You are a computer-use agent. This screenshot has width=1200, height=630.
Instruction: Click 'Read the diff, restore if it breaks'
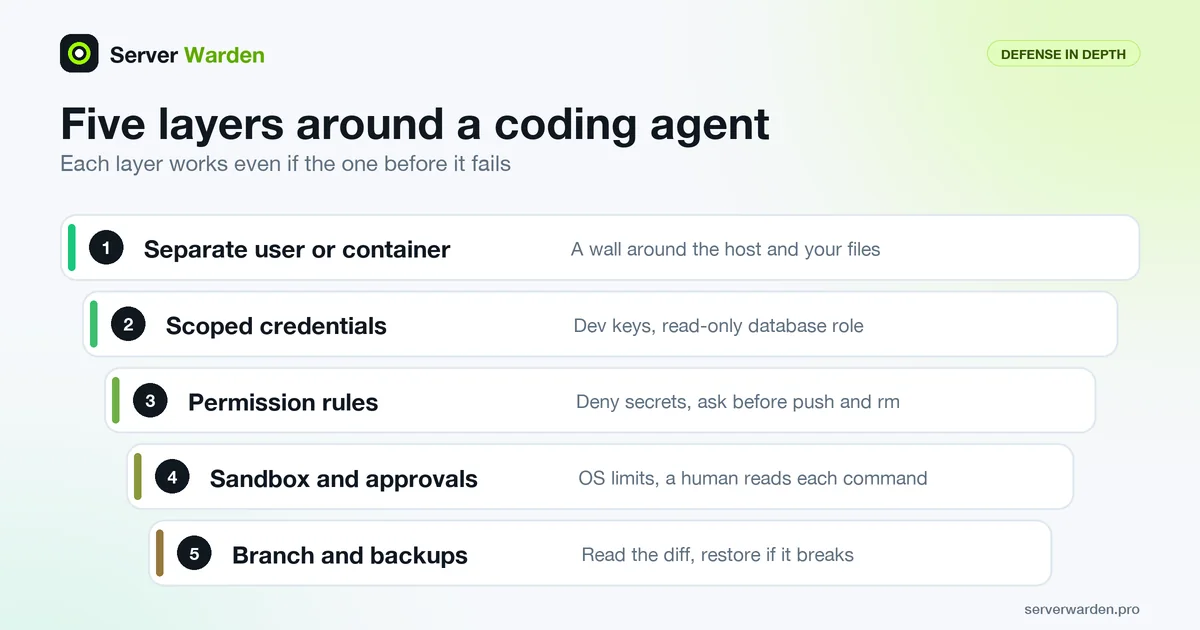[x=718, y=555]
